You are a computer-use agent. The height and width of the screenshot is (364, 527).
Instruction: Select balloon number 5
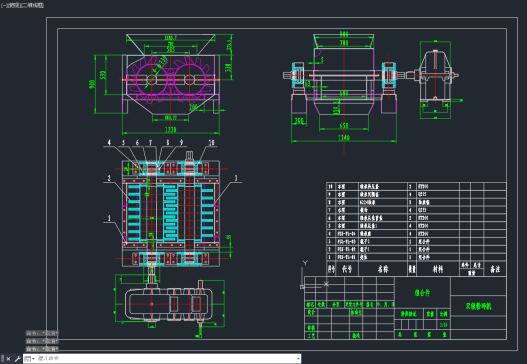tap(123, 143)
